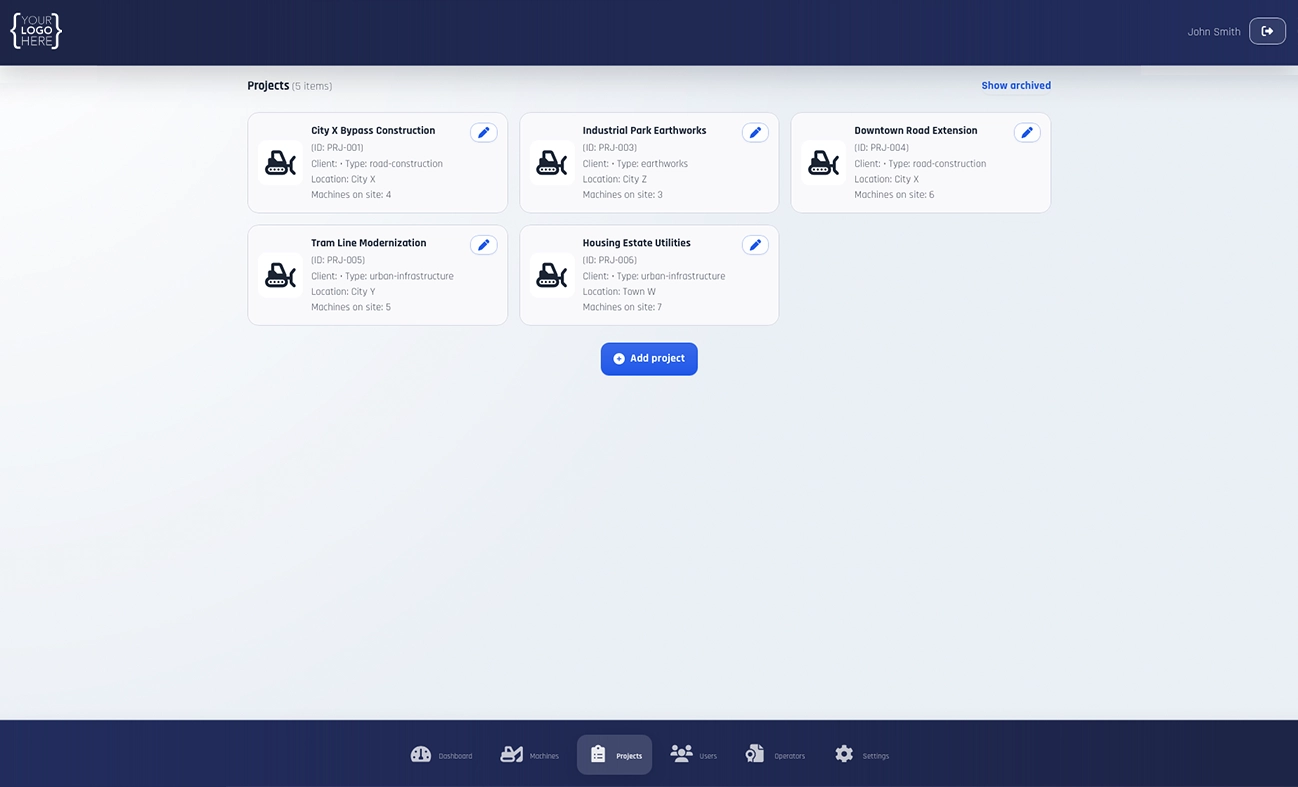Open the City X Bypass Construction edit icon

[484, 131]
